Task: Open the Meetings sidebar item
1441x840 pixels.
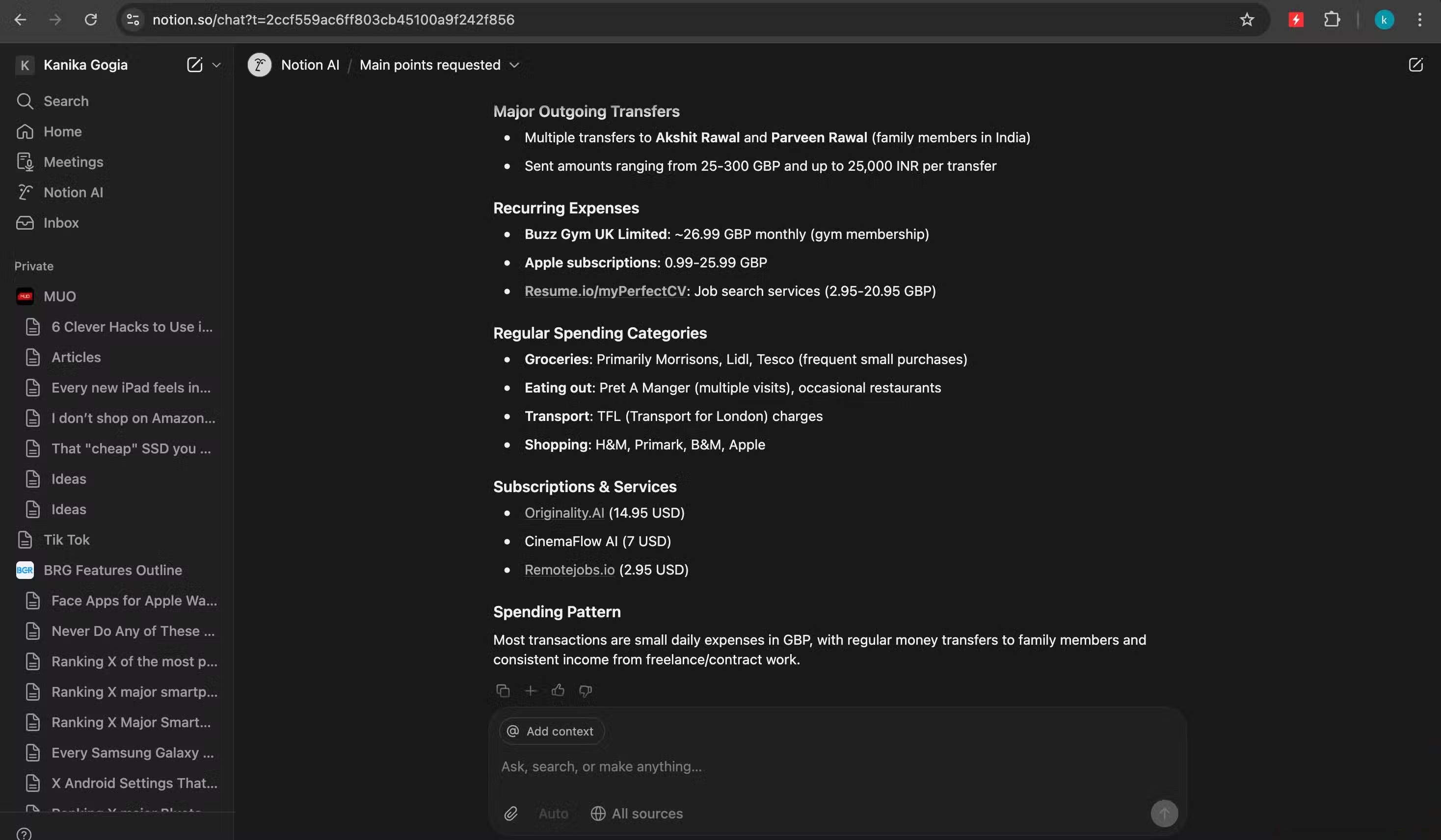Action: 73,162
